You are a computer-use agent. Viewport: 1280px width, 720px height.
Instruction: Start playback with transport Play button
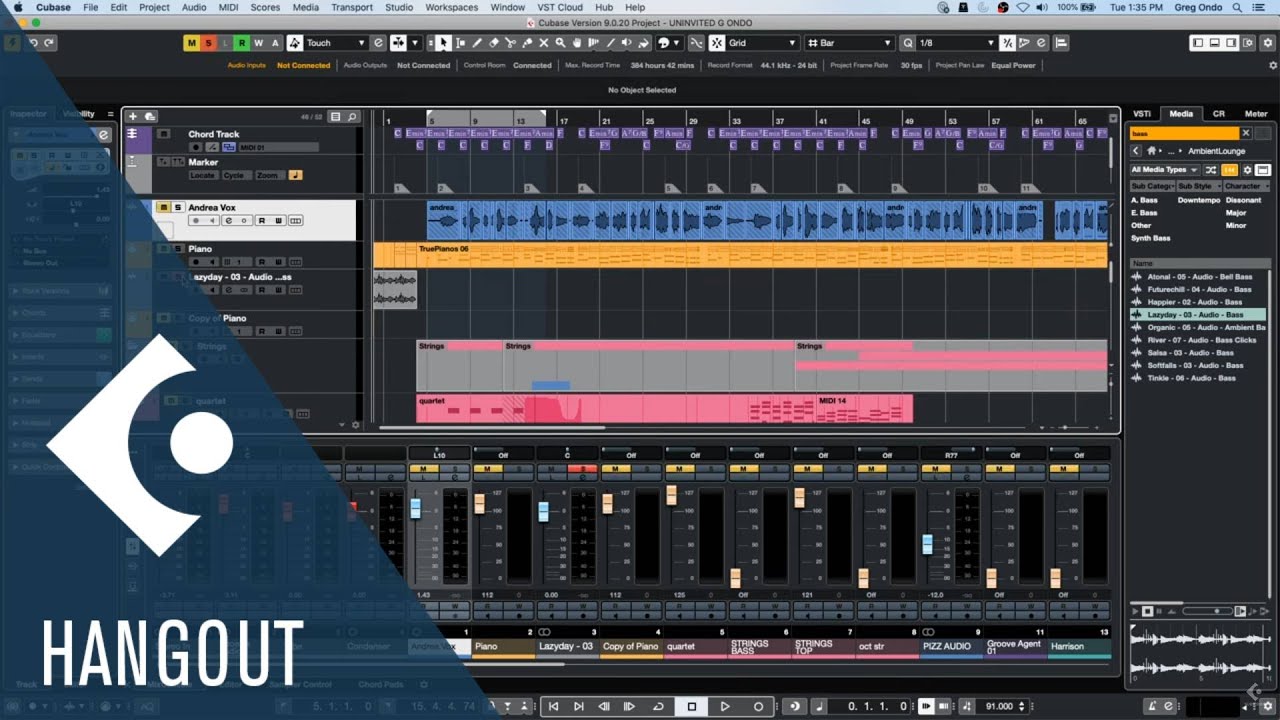pos(725,706)
